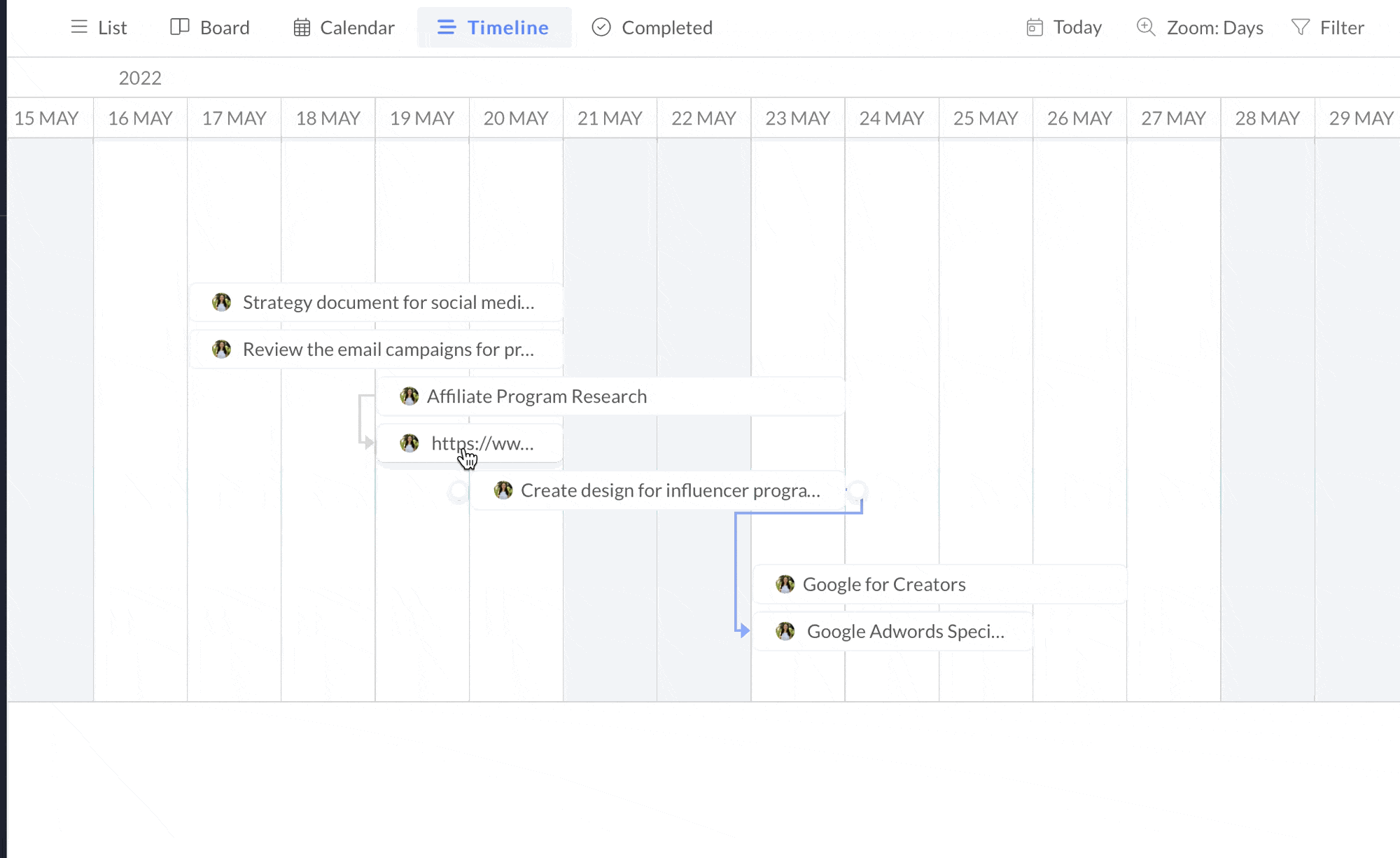Open the Completed tab
The image size is (1400, 858).
click(666, 27)
